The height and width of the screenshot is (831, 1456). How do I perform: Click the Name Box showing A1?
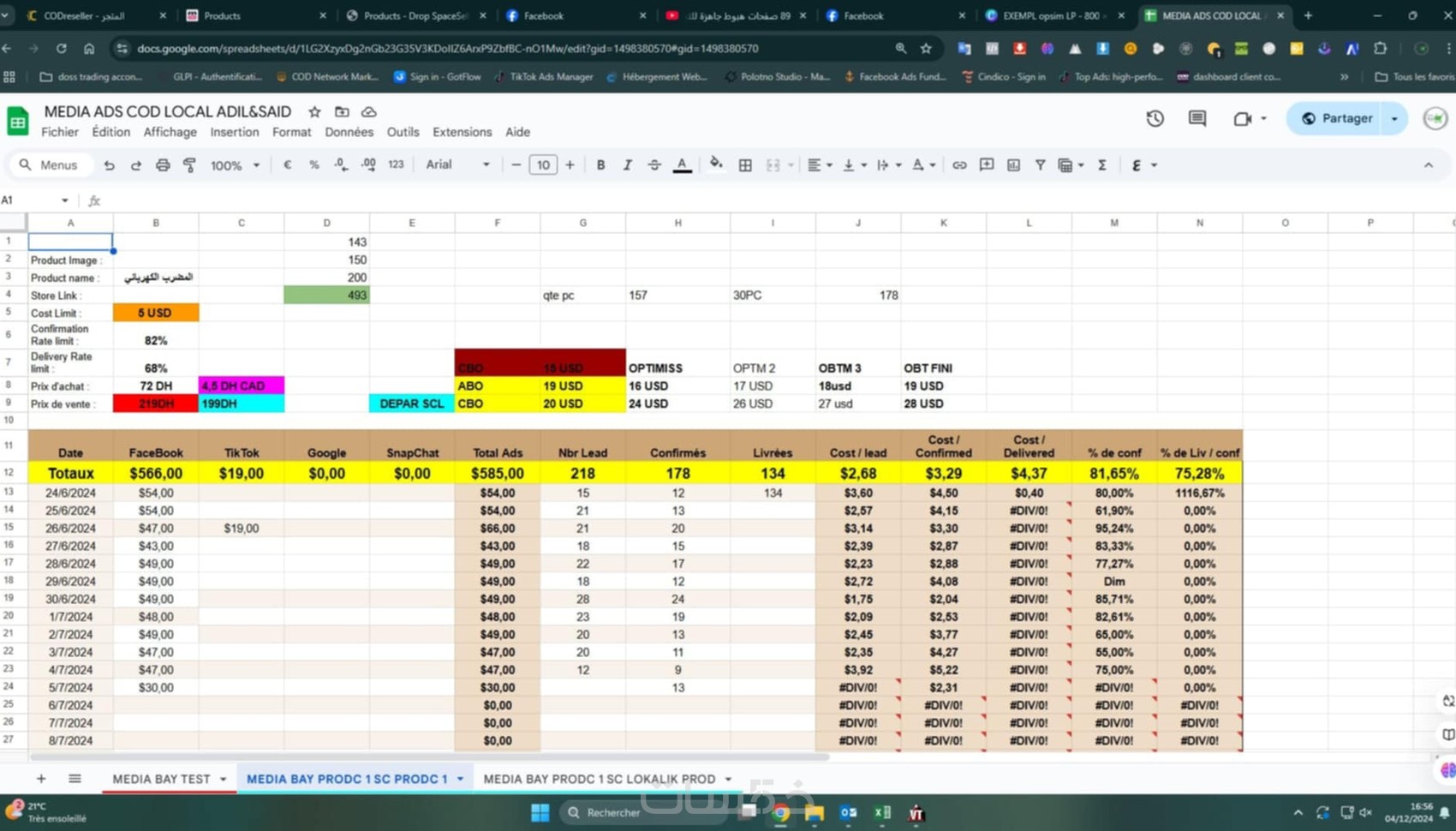point(34,200)
